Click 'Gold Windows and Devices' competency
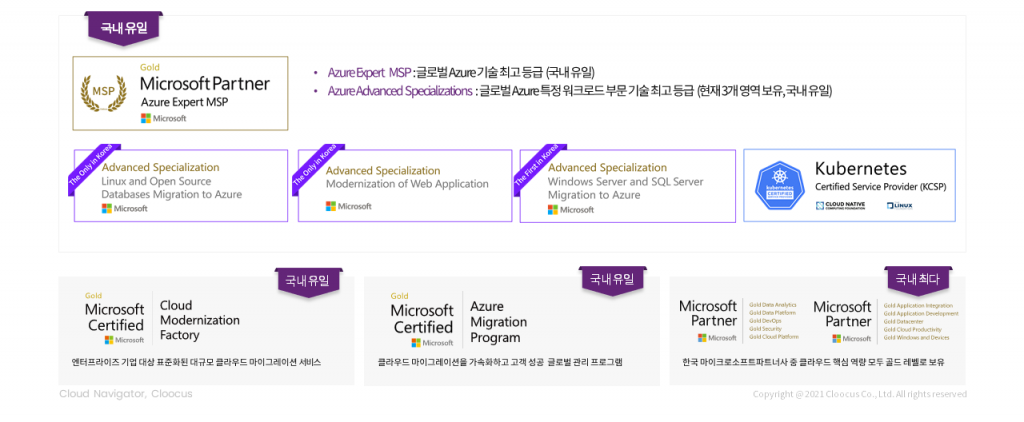 [x=916, y=338]
